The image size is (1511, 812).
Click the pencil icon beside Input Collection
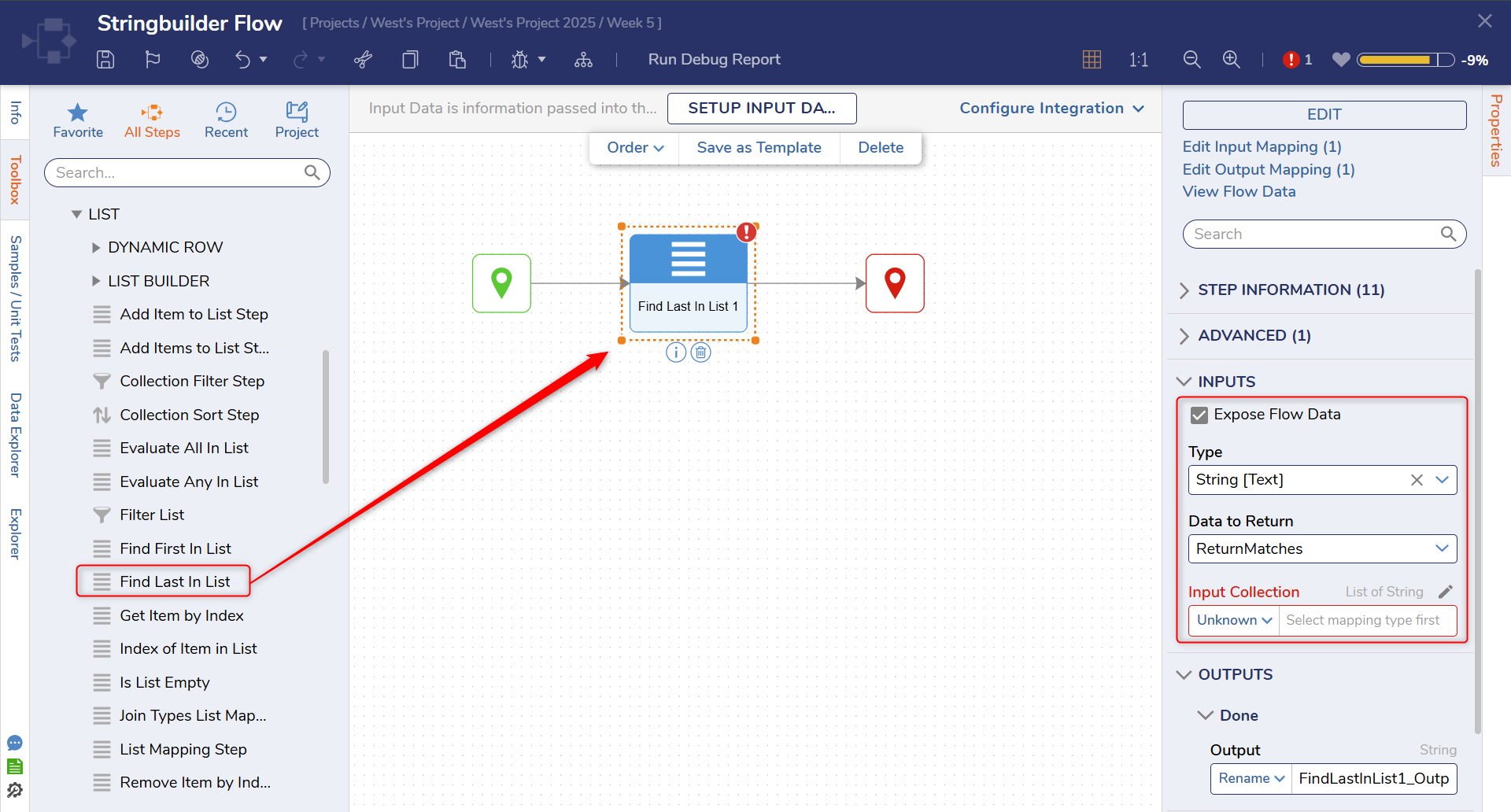pyautogui.click(x=1445, y=592)
